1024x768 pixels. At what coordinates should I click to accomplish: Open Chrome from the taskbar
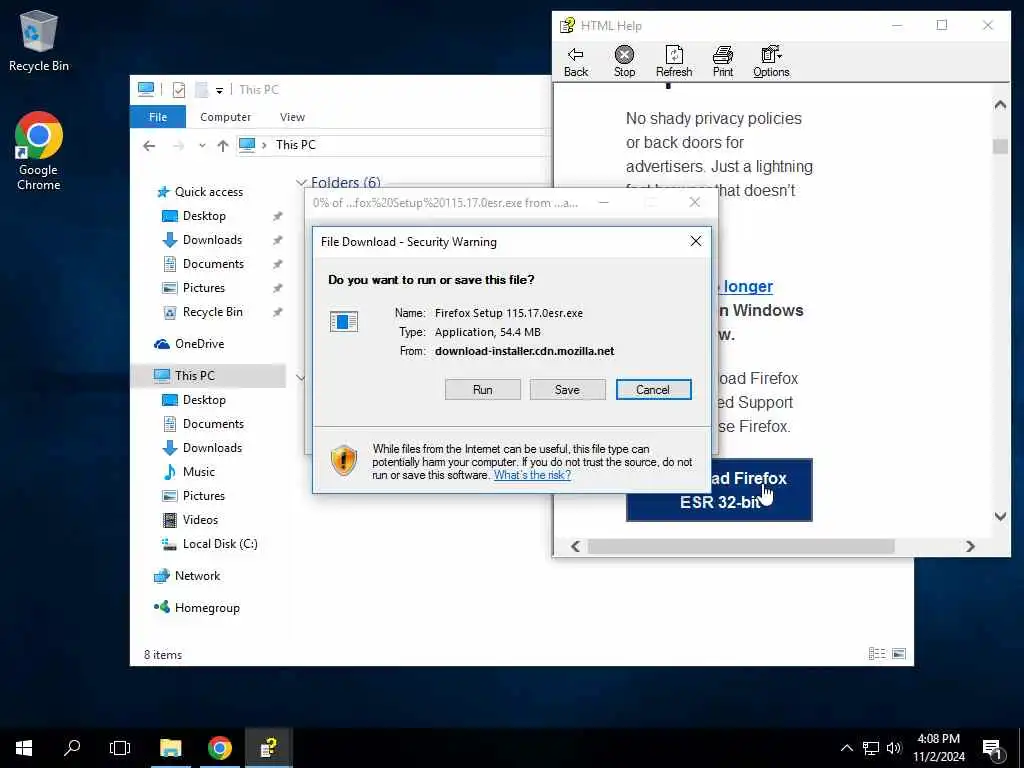219,748
